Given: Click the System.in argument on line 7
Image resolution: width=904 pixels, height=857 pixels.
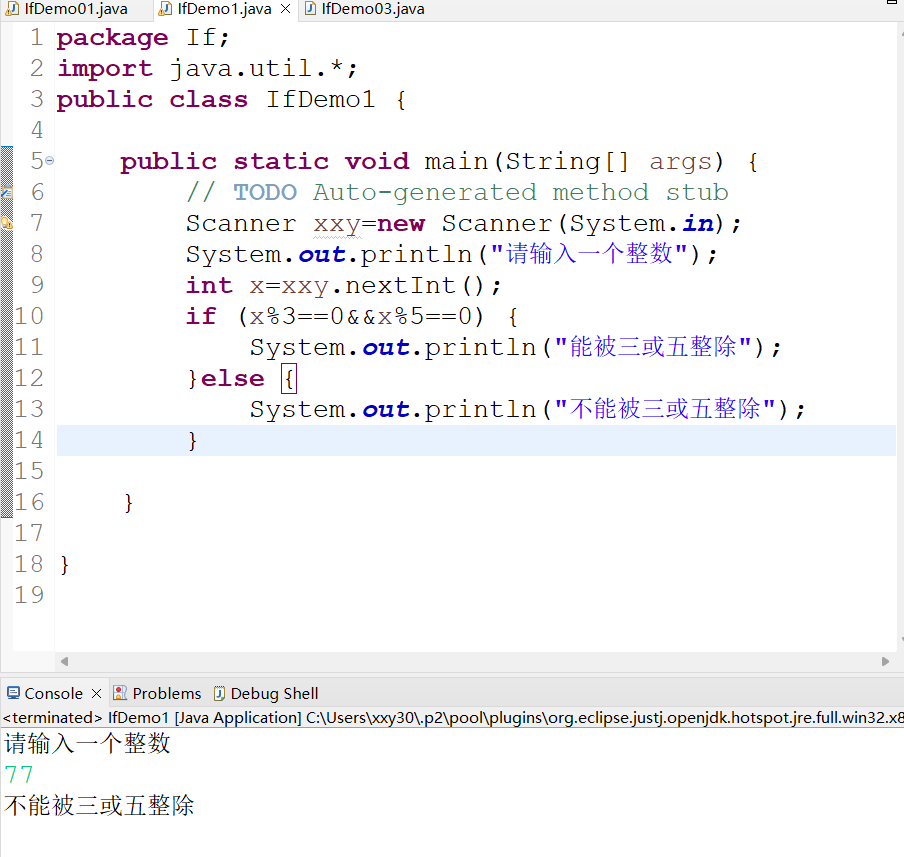Looking at the screenshot, I should pos(642,224).
